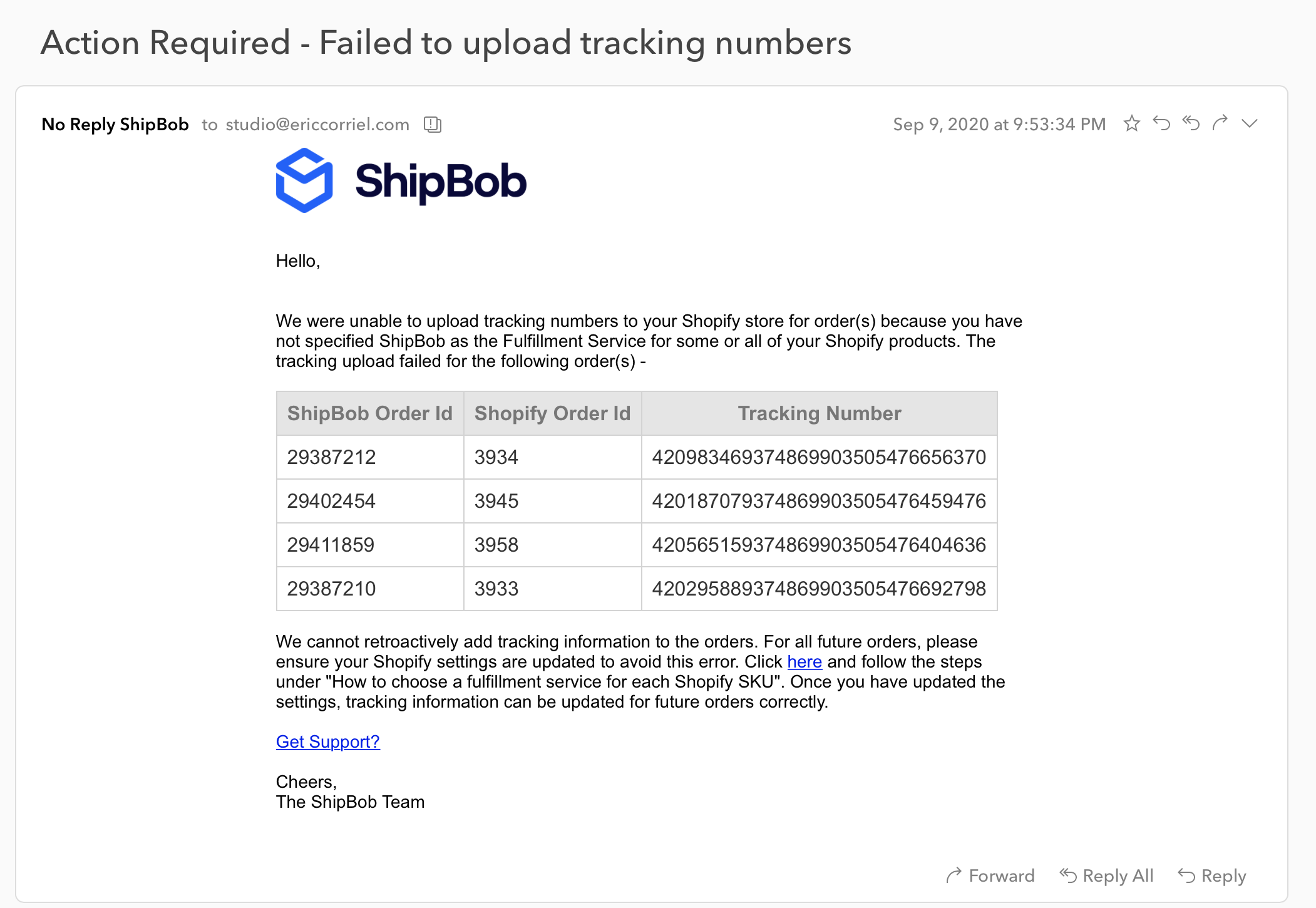Click the icon next to studio@ericcorriel.com

(433, 125)
